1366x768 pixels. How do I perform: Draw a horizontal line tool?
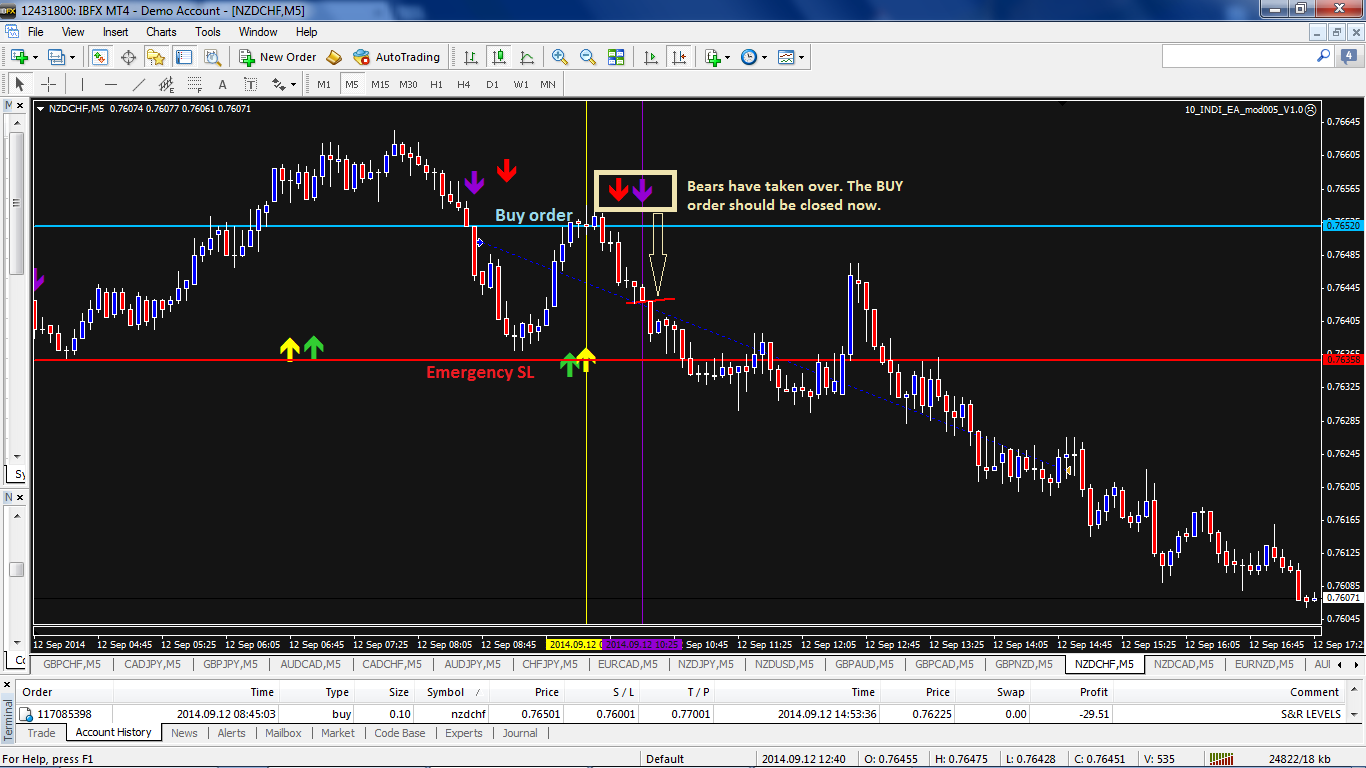111,85
